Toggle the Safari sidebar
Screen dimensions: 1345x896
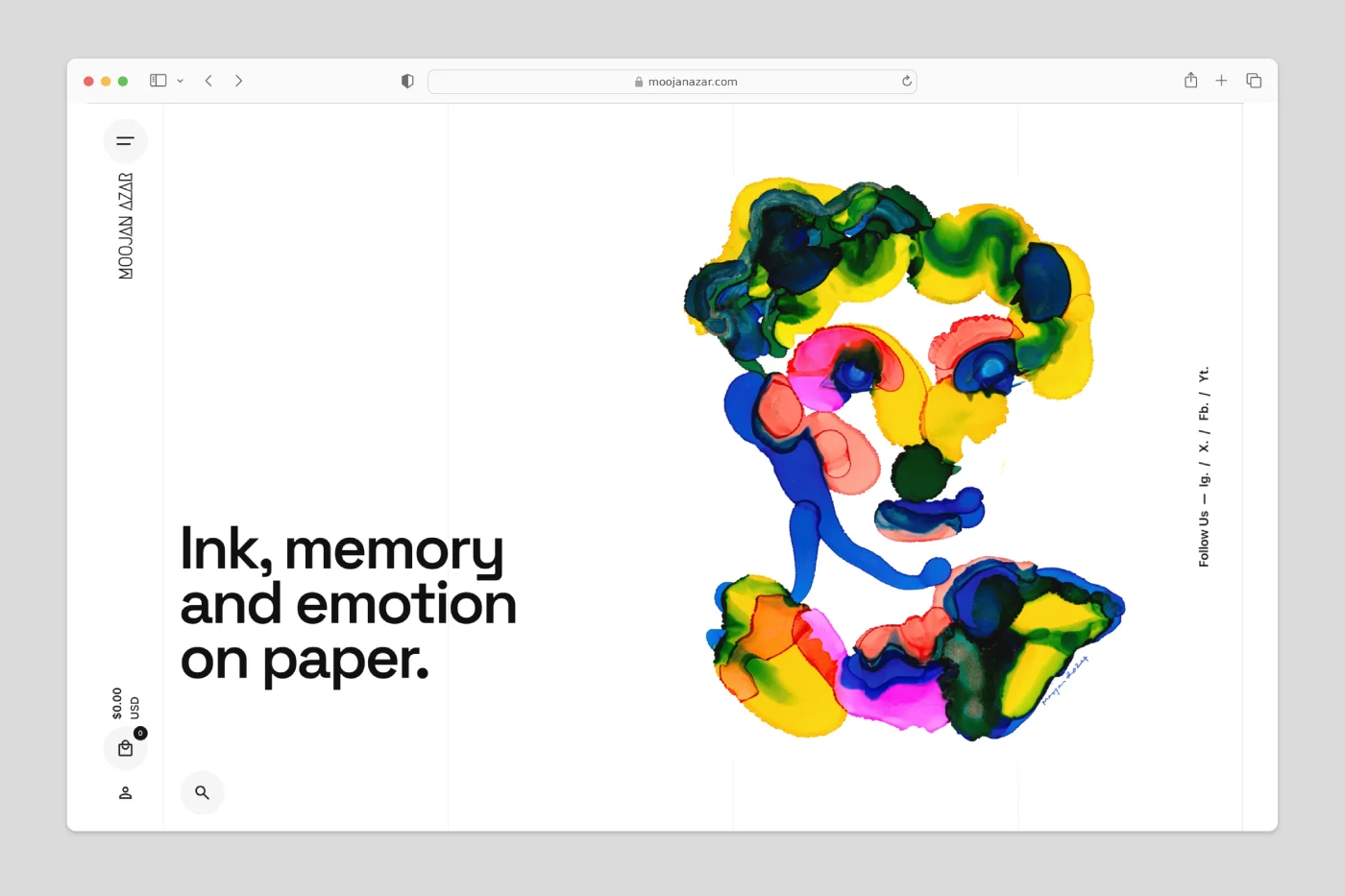pyautogui.click(x=159, y=81)
